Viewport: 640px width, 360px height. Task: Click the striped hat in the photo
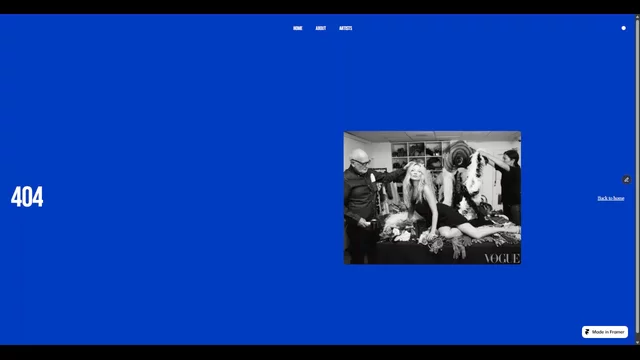[458, 155]
